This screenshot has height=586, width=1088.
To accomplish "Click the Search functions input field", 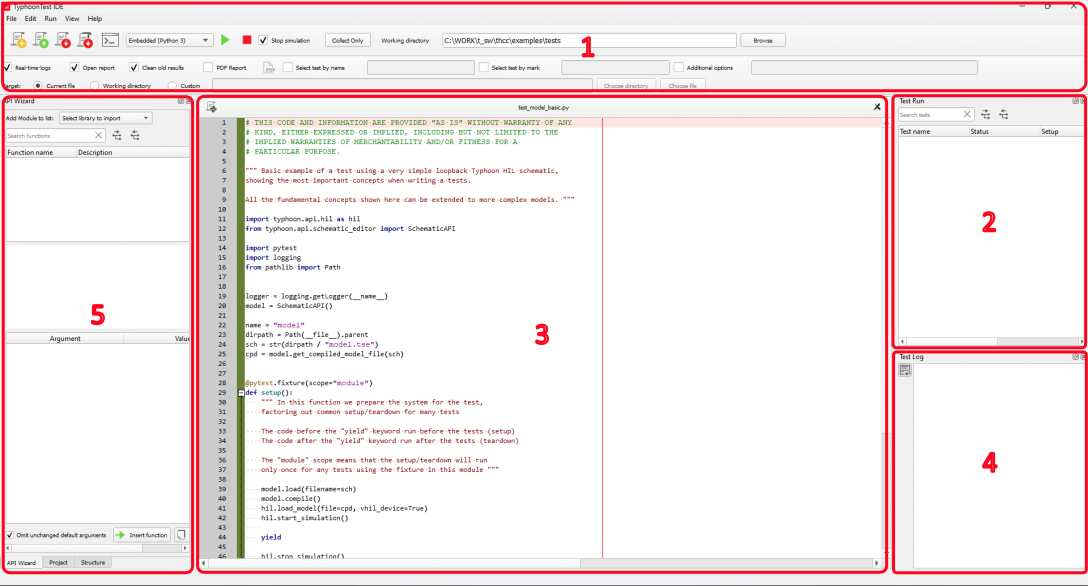I will coord(50,135).
